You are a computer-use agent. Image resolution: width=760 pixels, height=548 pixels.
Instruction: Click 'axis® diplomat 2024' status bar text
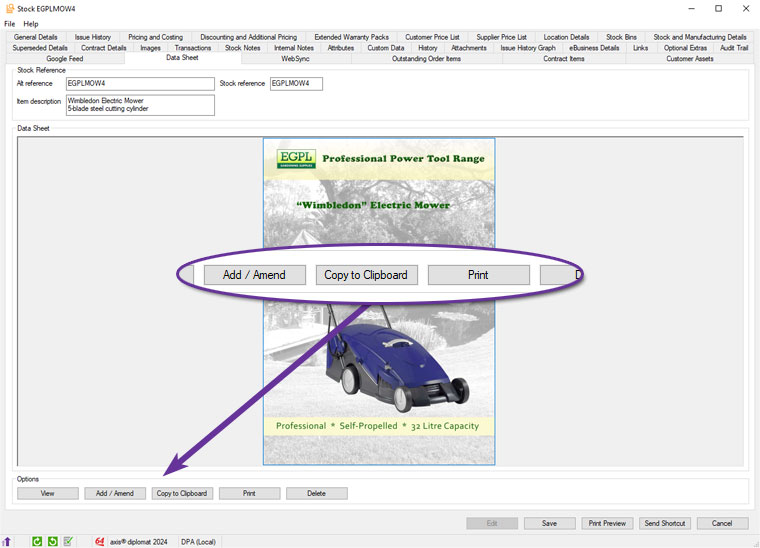coord(139,542)
